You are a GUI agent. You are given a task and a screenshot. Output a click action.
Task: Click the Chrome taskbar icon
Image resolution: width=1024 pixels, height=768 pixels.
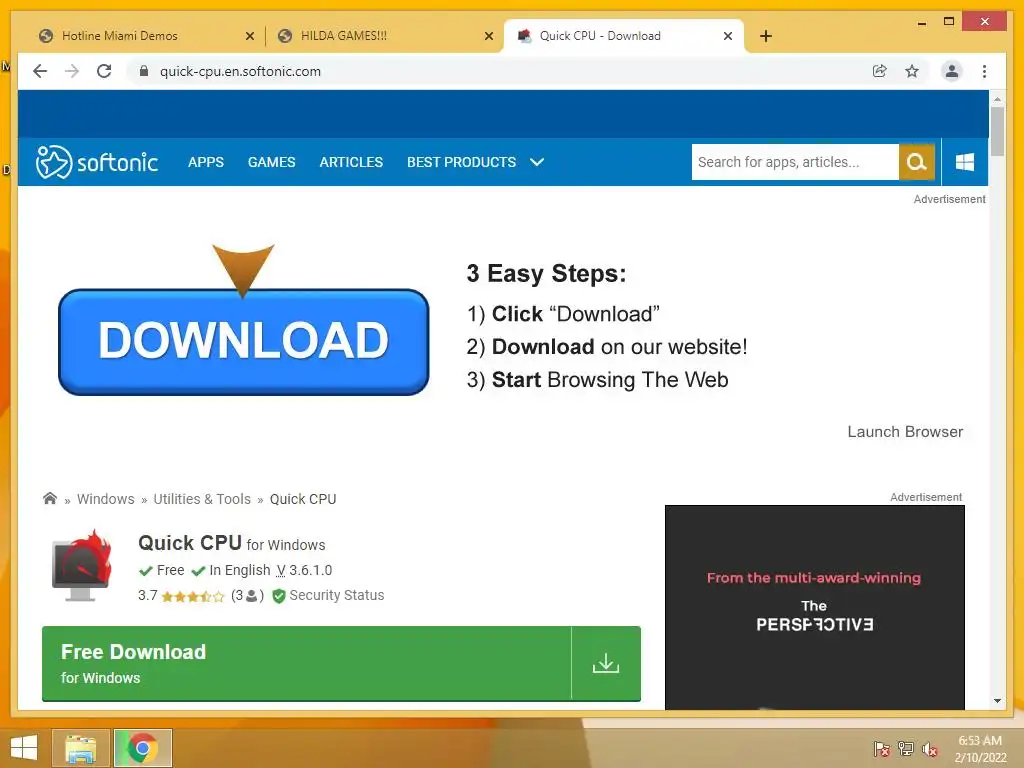pos(143,748)
